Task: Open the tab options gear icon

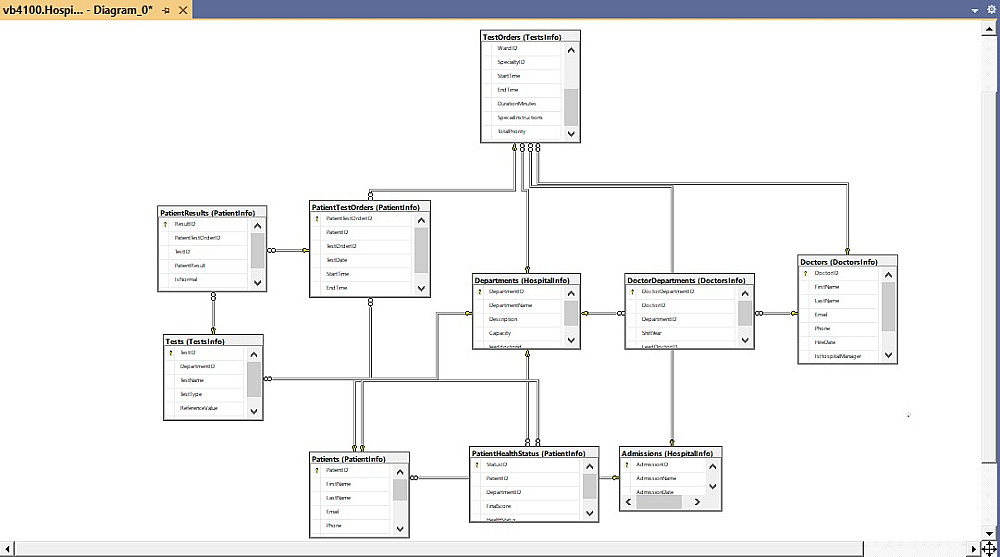Action: click(991, 10)
